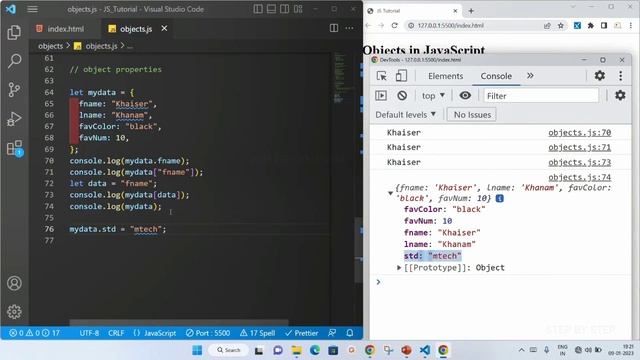Open VS Code notifications bell
640x360 pixels.
click(350, 333)
